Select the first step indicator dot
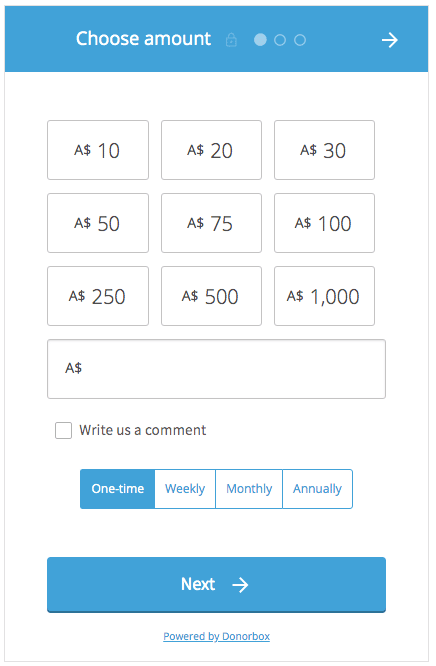 260,40
